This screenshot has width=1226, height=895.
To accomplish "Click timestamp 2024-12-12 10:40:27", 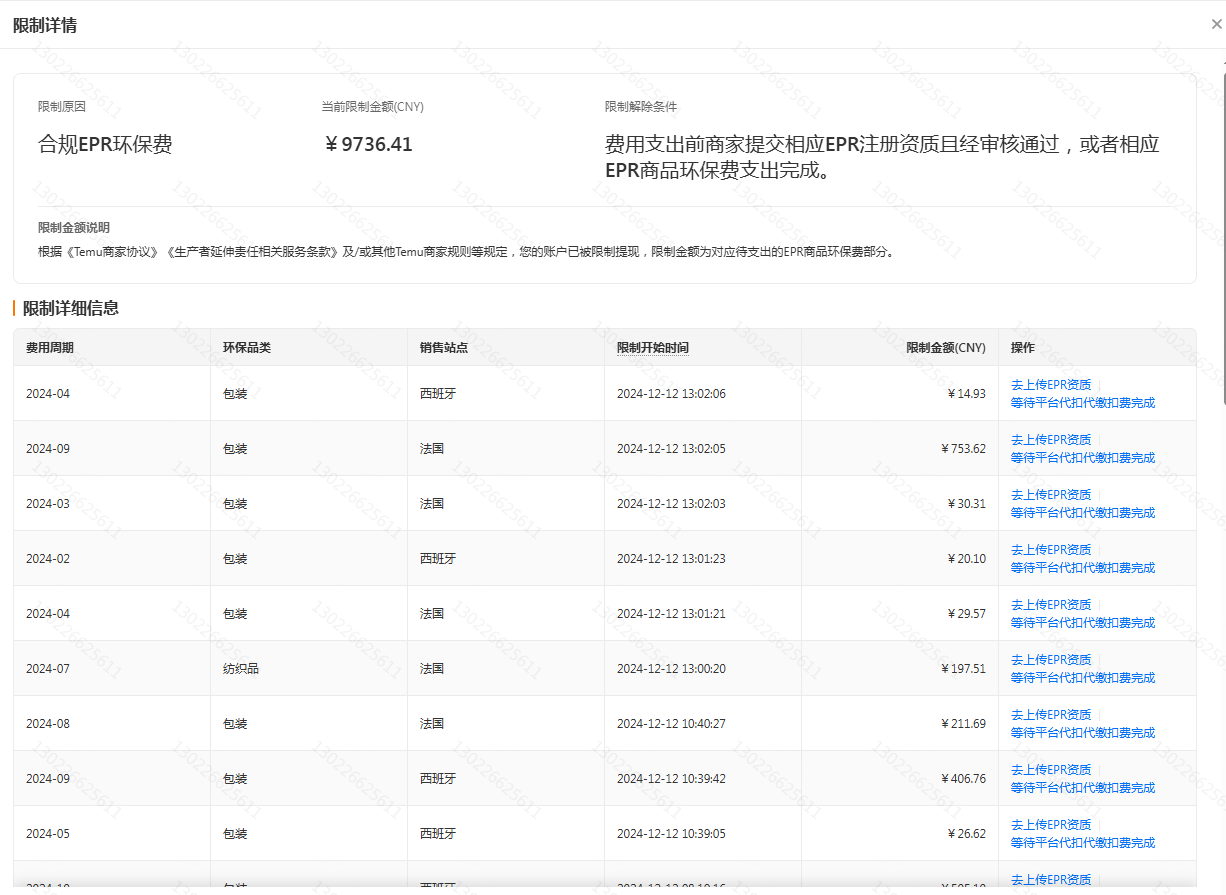I will pos(671,724).
